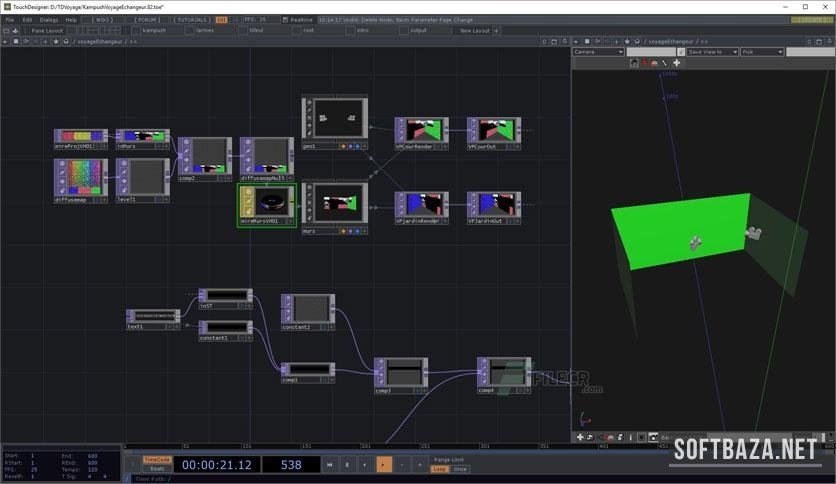
Task: Select Loop range limit mode
Action: pyautogui.click(x=439, y=469)
